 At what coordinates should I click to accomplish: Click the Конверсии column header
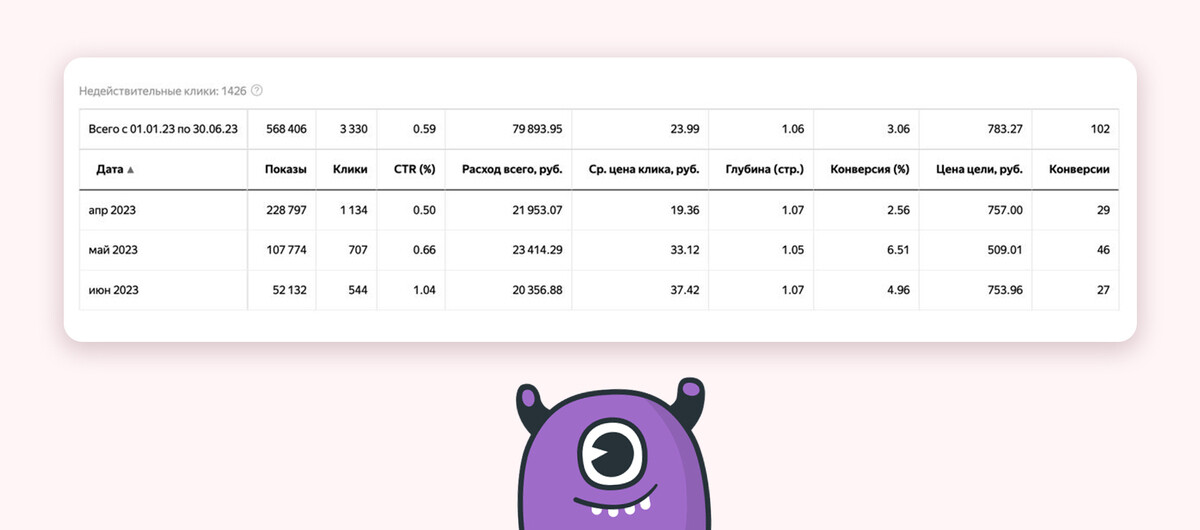1079,169
